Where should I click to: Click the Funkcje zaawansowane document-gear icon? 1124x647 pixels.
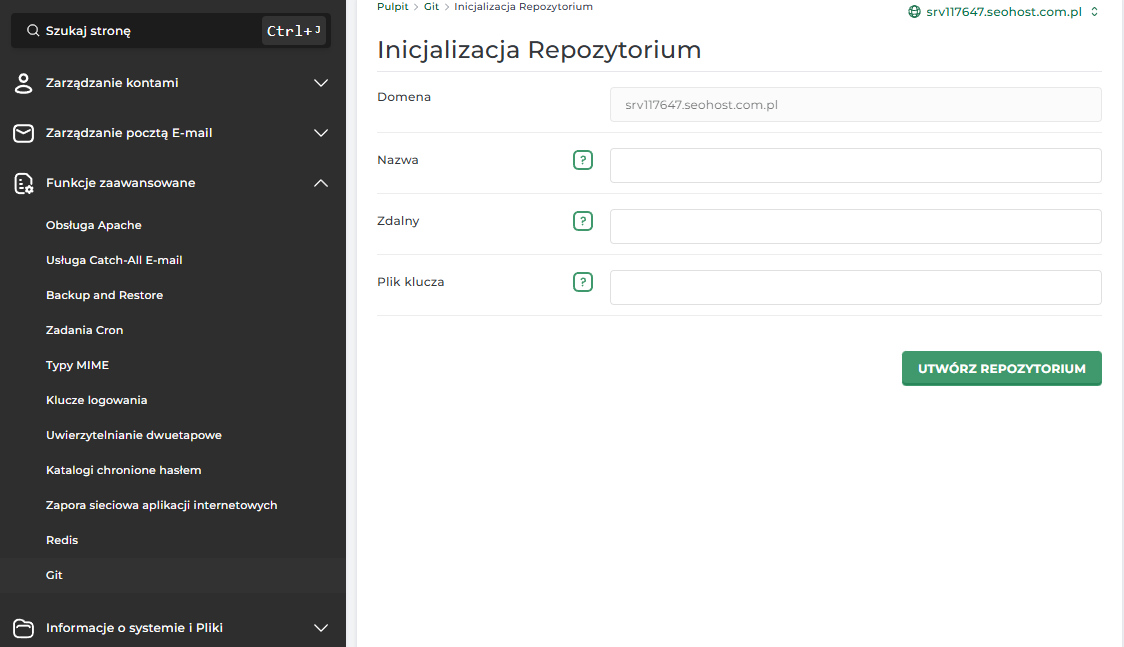pyautogui.click(x=24, y=183)
